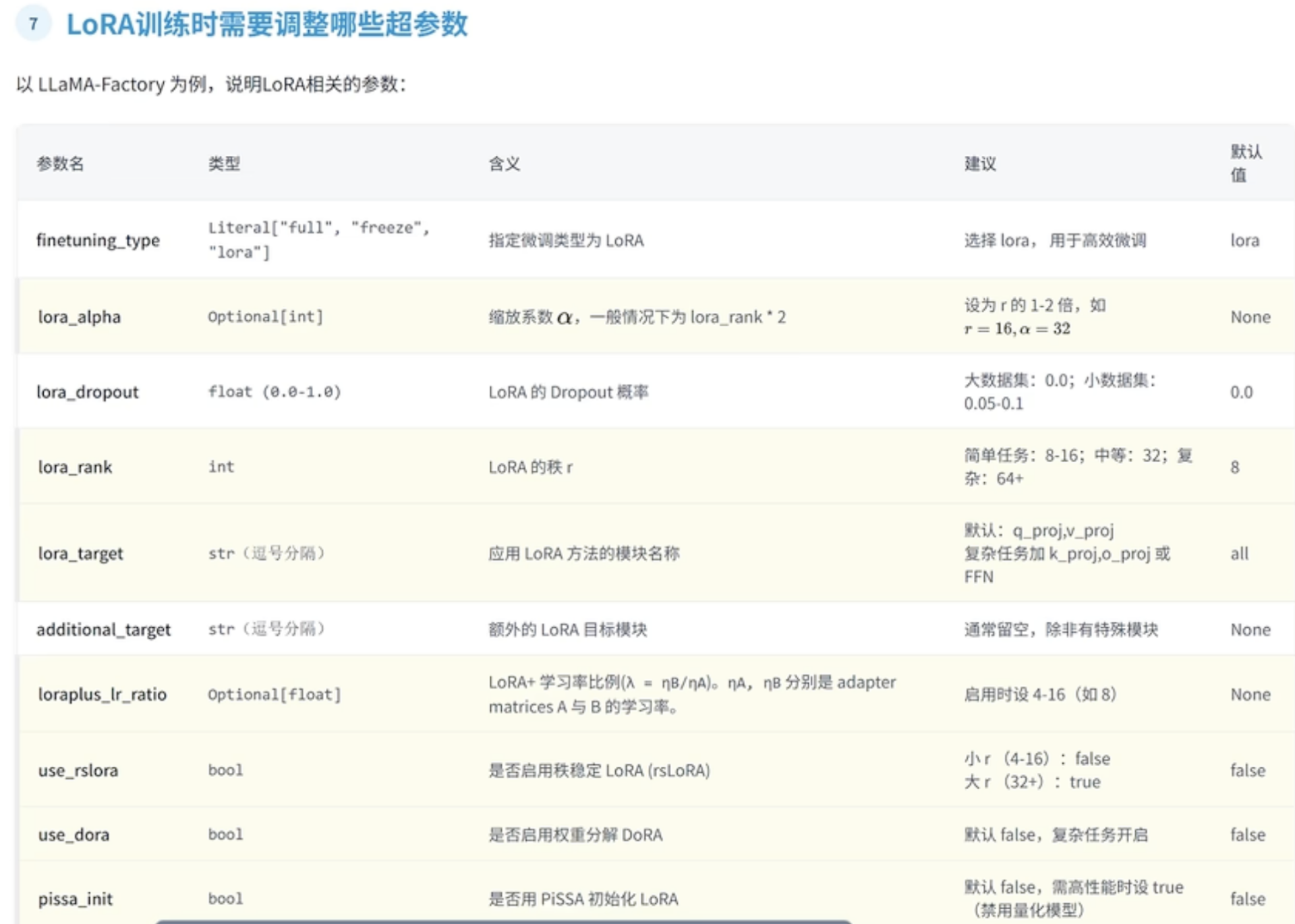The image size is (1295, 924).
Task: Click the suggestion '默认：q_proj,v_proj'
Action: pyautogui.click(x=1039, y=530)
